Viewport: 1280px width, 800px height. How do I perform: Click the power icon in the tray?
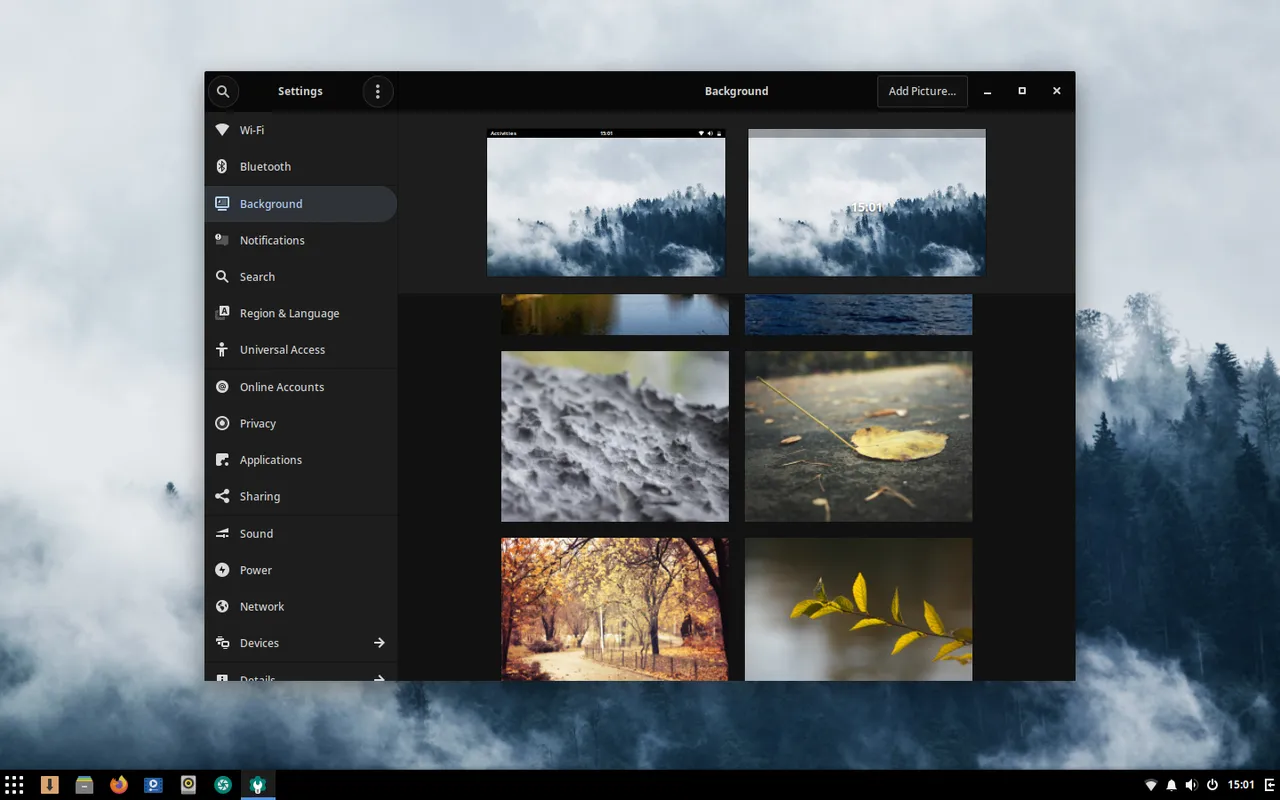click(1212, 785)
